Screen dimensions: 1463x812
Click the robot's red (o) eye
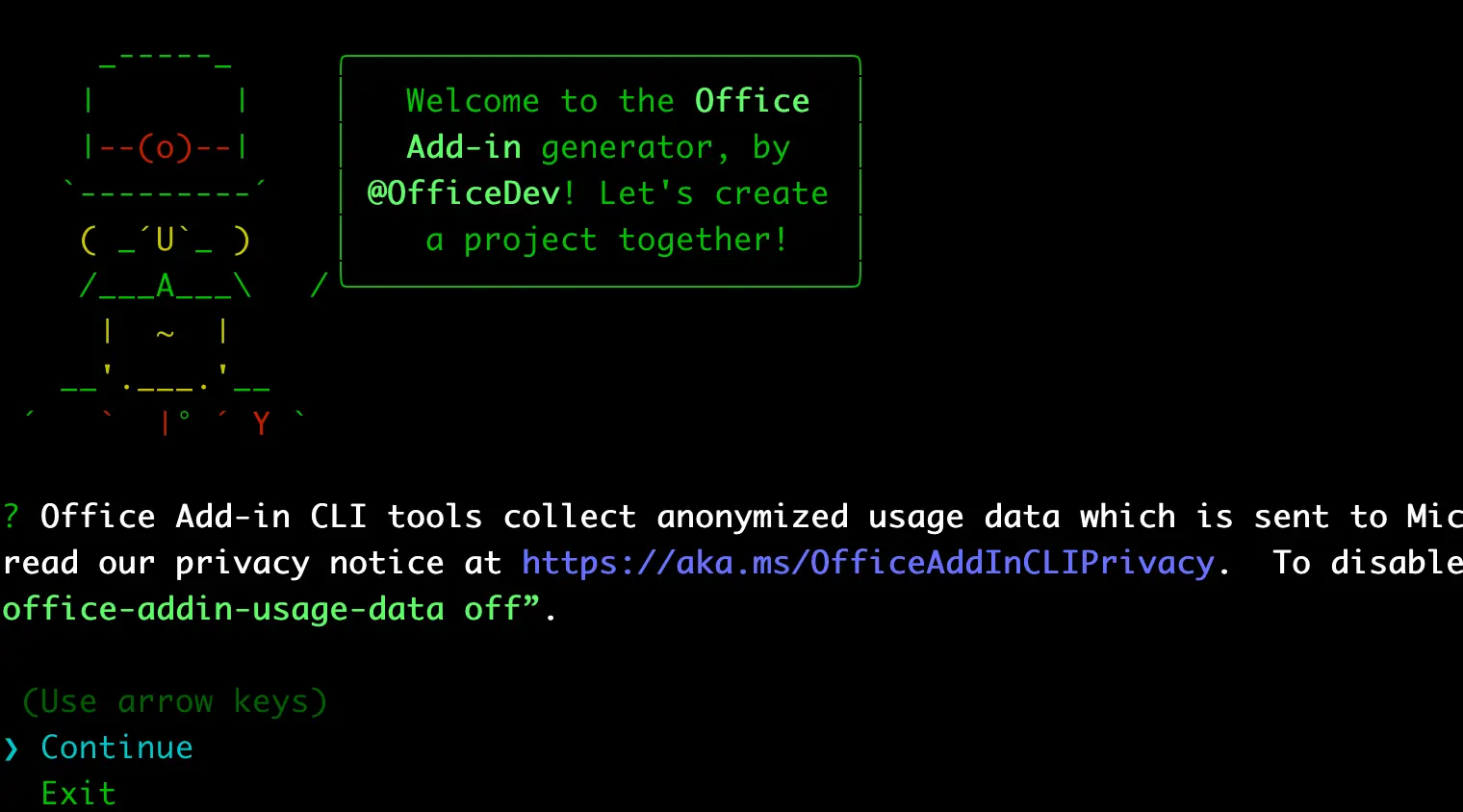point(165,147)
